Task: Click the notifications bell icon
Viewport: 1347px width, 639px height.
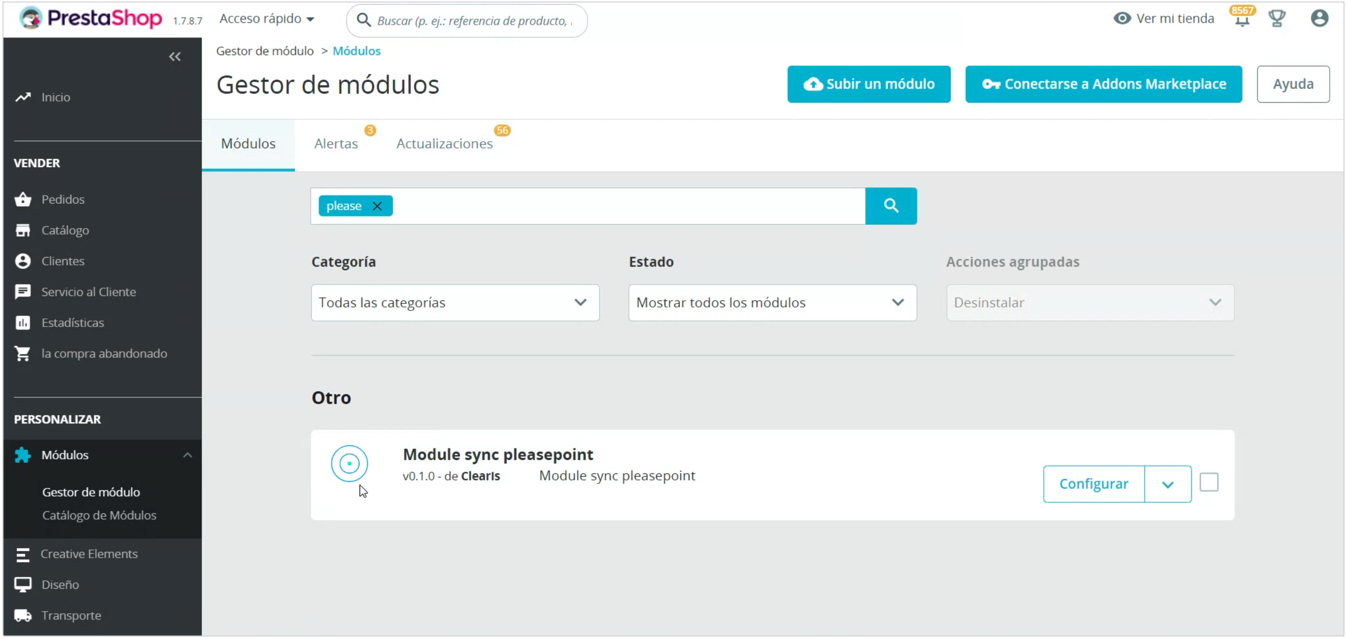Action: pyautogui.click(x=1241, y=20)
